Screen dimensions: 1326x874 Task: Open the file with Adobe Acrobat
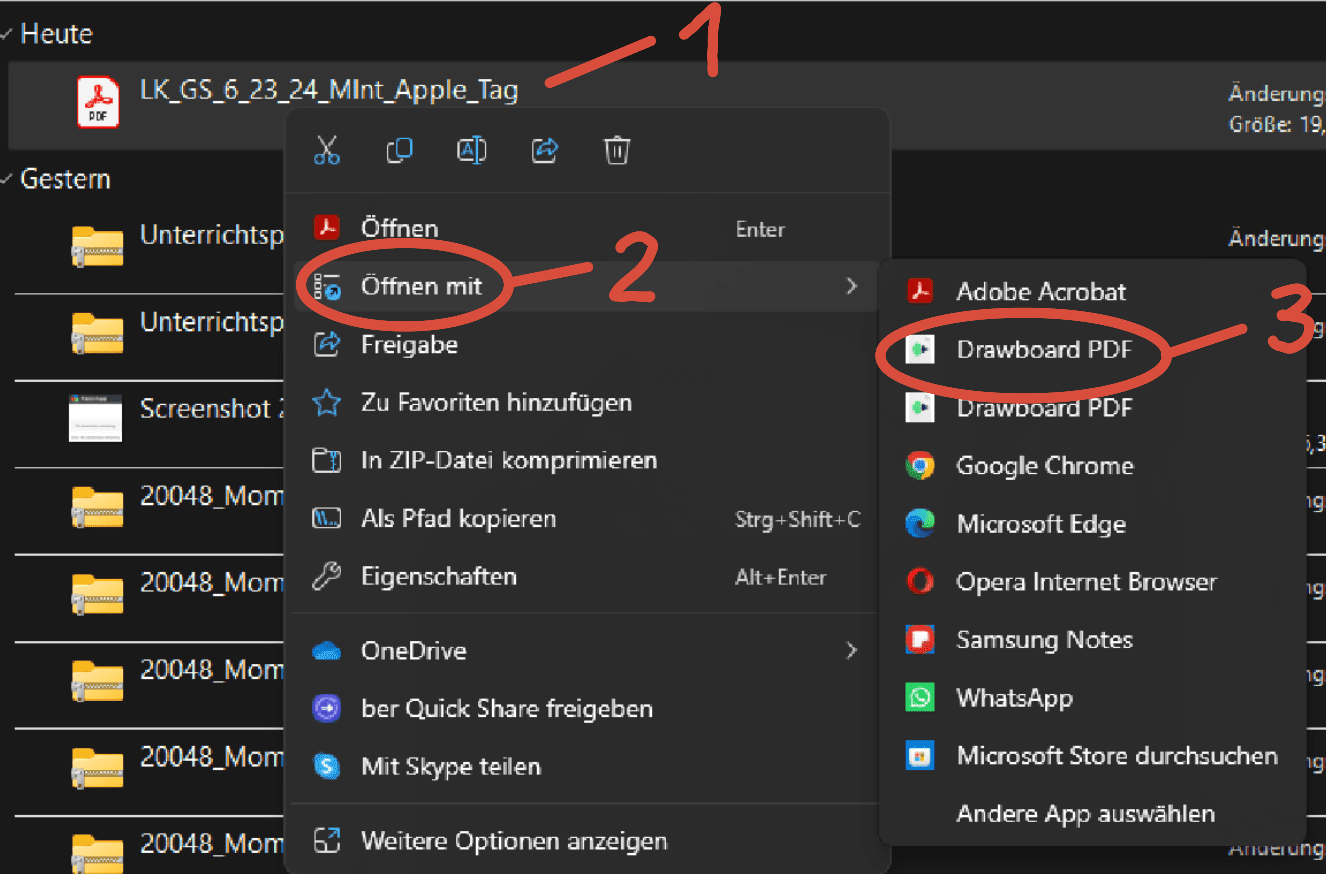(x=1093, y=292)
